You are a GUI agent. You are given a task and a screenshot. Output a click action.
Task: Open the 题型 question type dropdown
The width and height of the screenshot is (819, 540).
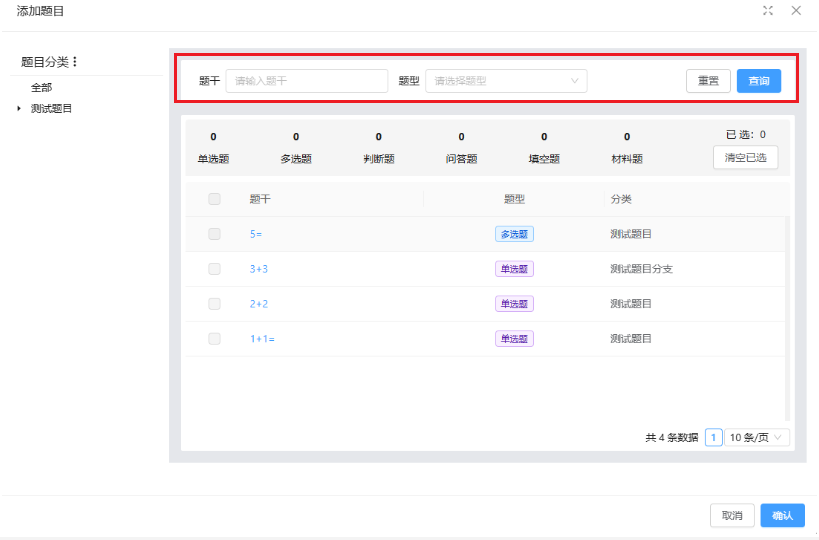[506, 81]
